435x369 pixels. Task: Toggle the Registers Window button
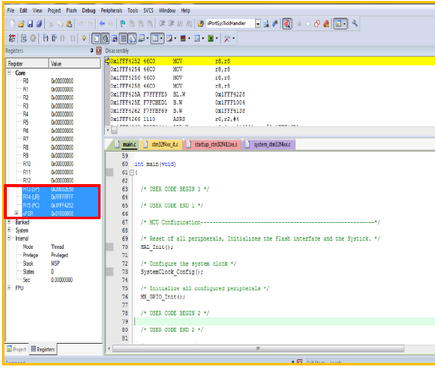coord(123,39)
